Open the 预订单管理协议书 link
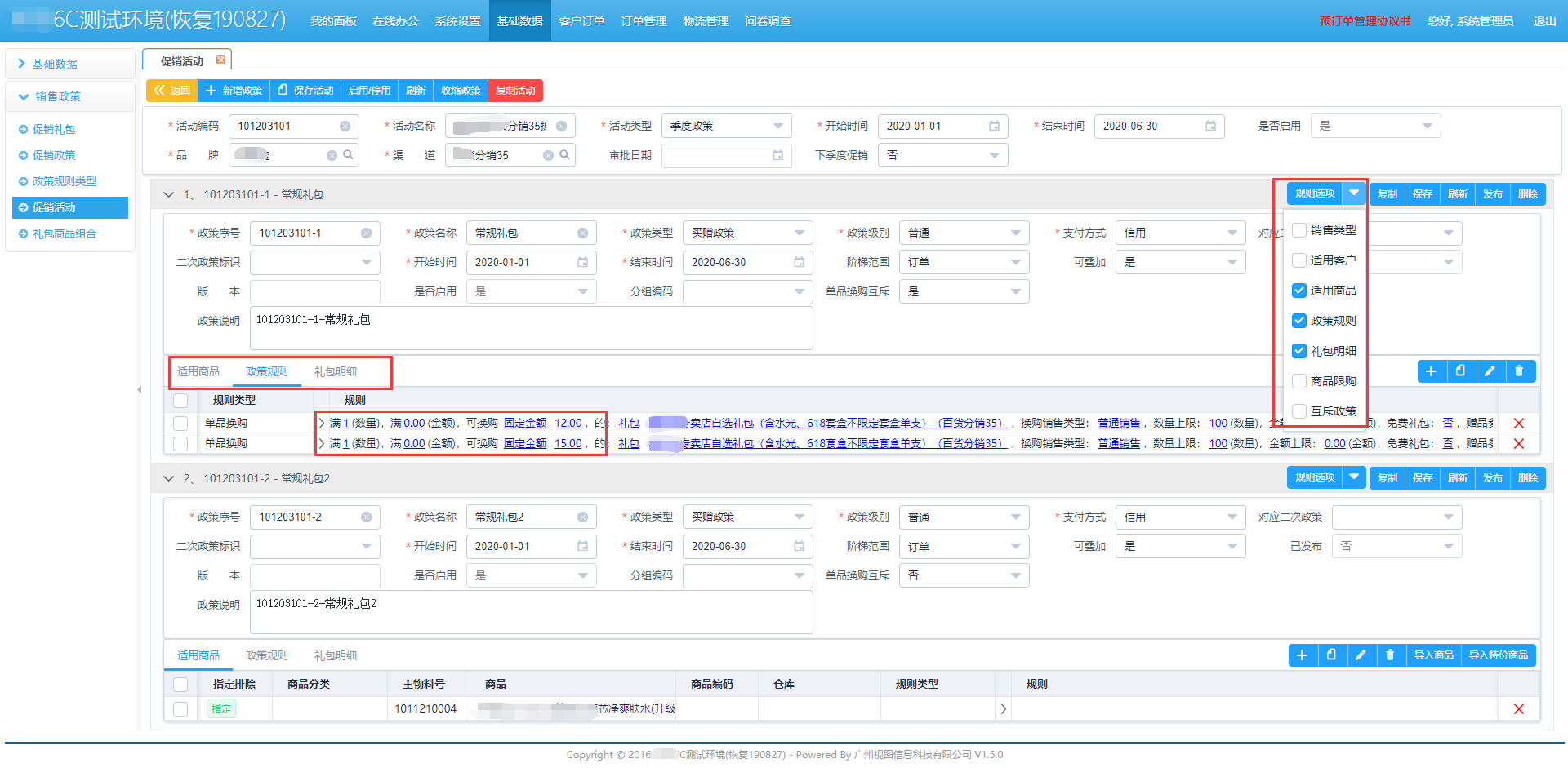 (x=1365, y=21)
